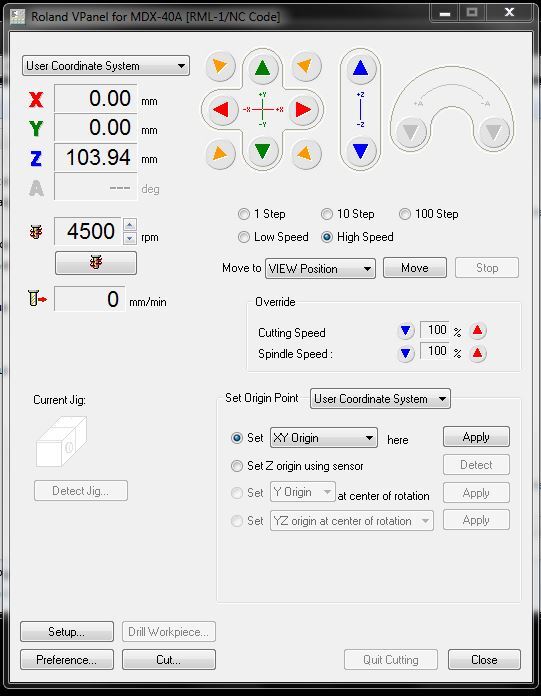
Task: Jog the tool in +X with red right arrow
Action: tap(304, 109)
